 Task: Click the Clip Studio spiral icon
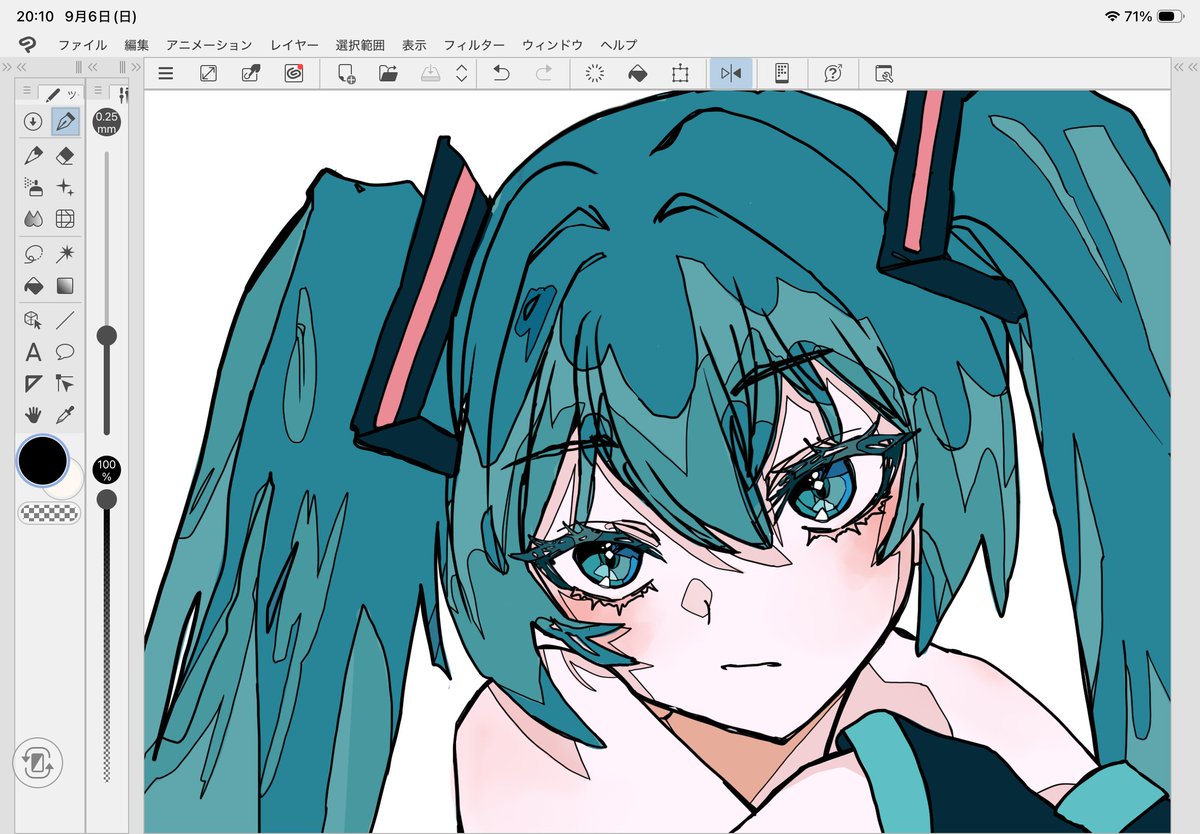(x=293, y=73)
